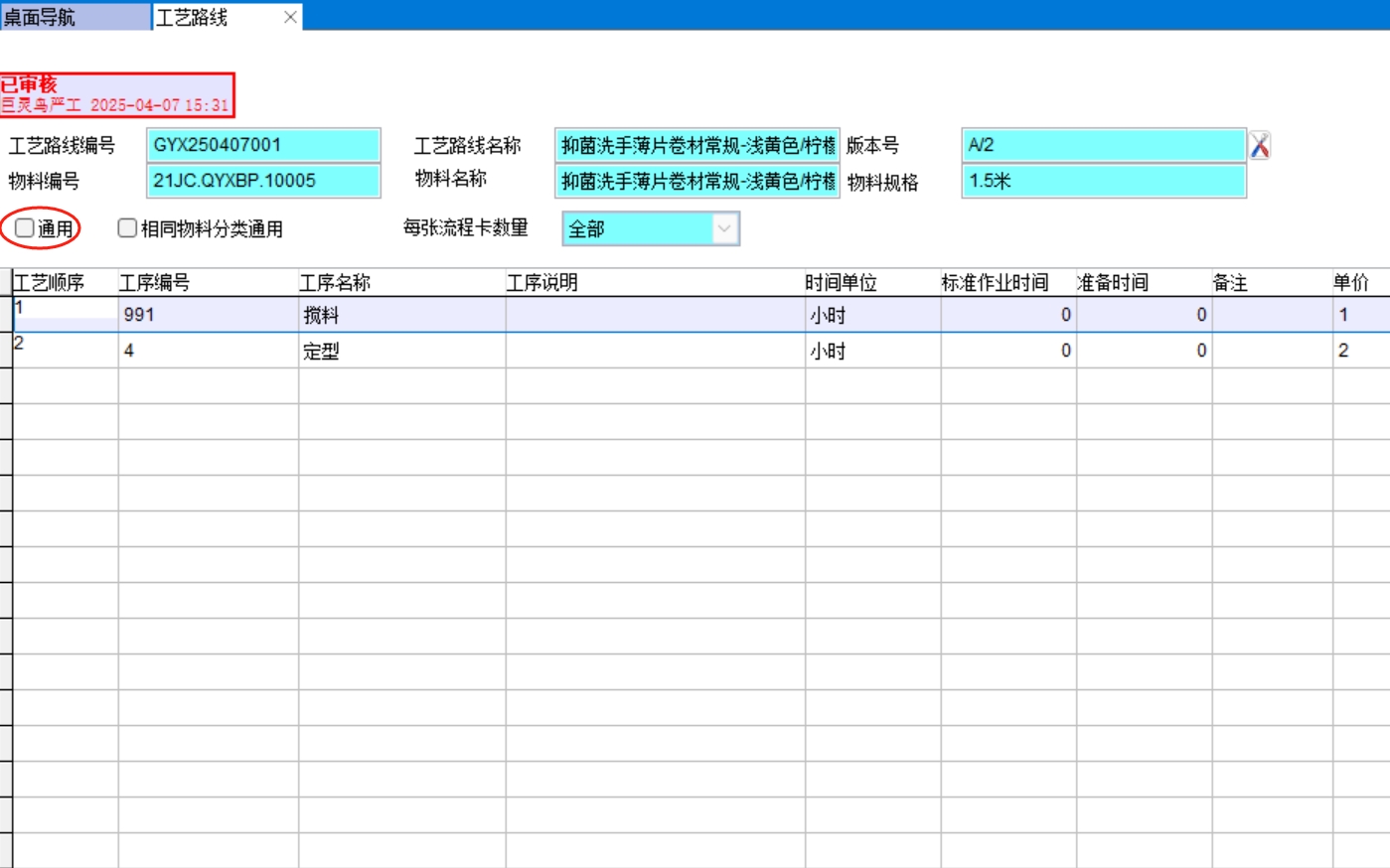The image size is (1390, 868).
Task: Click the 工艺路线编号 field GYX250407001
Action: [x=263, y=145]
